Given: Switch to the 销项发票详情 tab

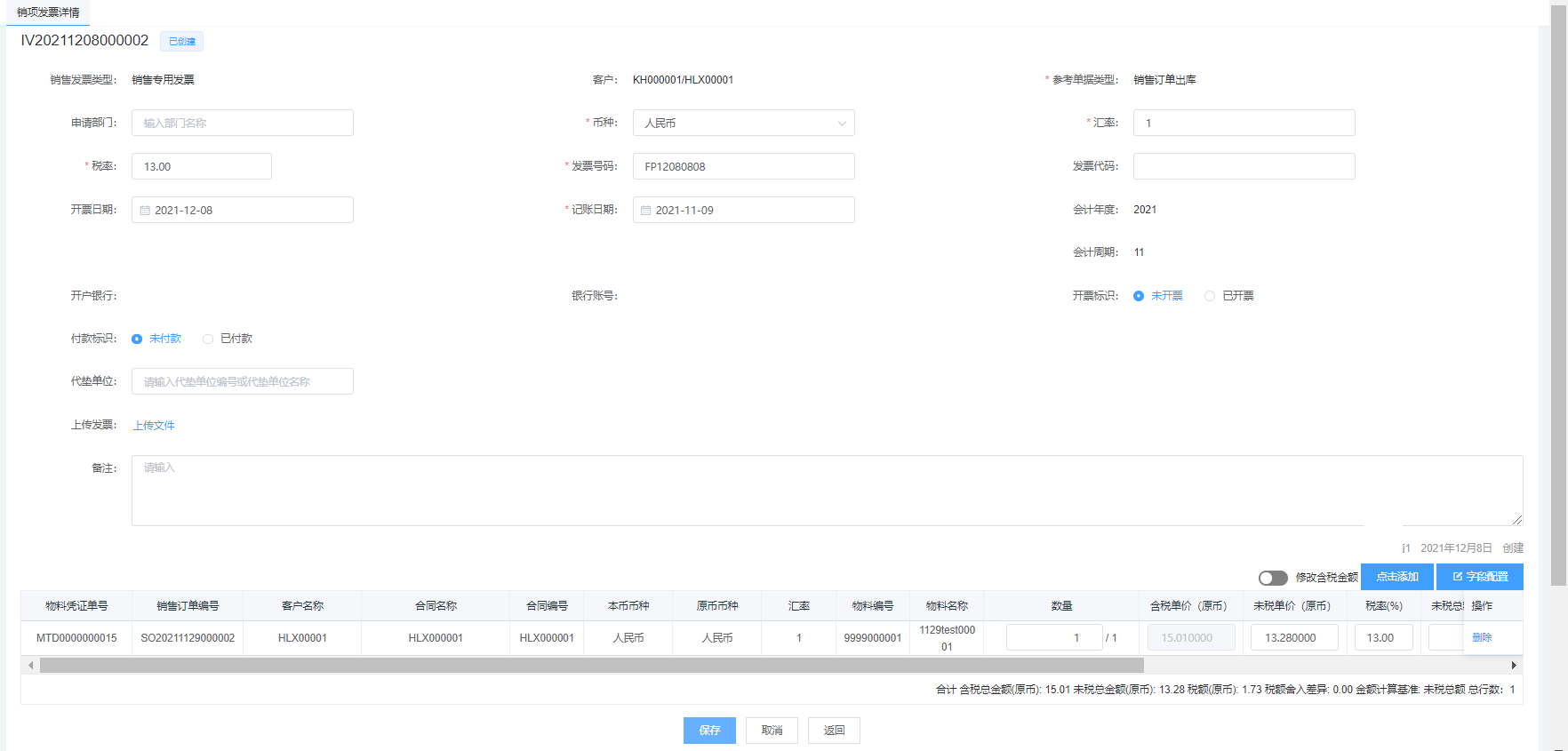Looking at the screenshot, I should [48, 12].
